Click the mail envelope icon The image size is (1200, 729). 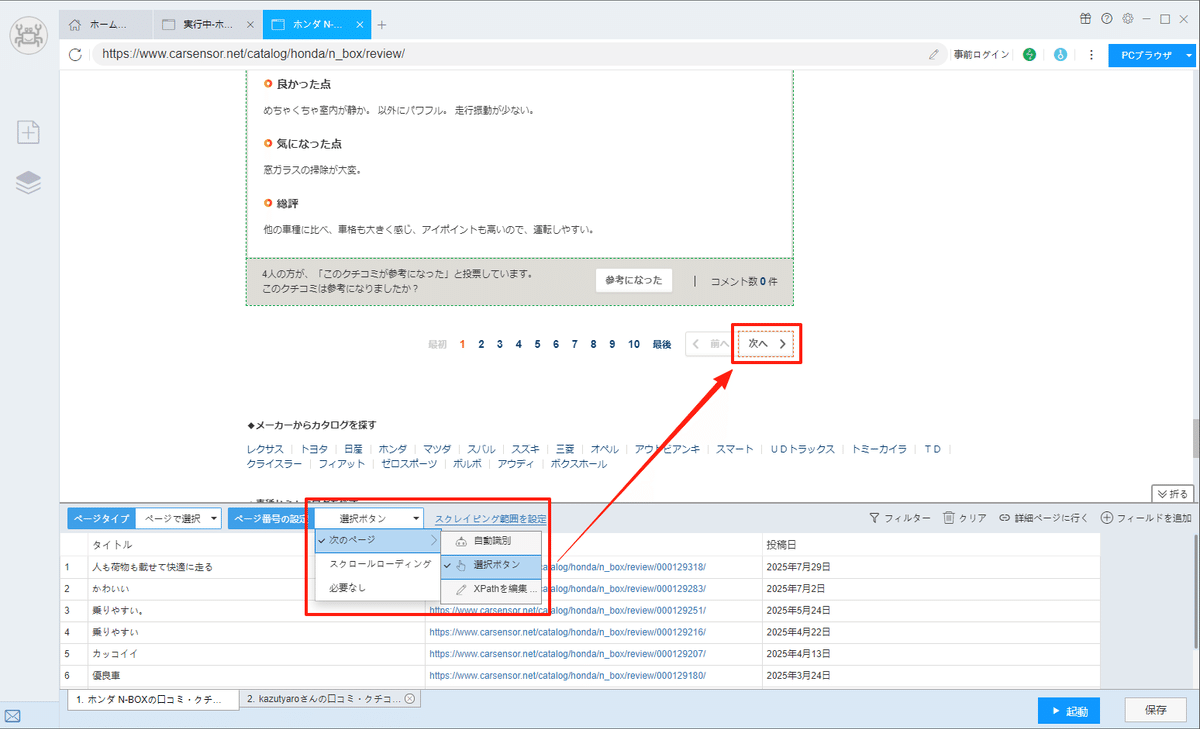13,715
